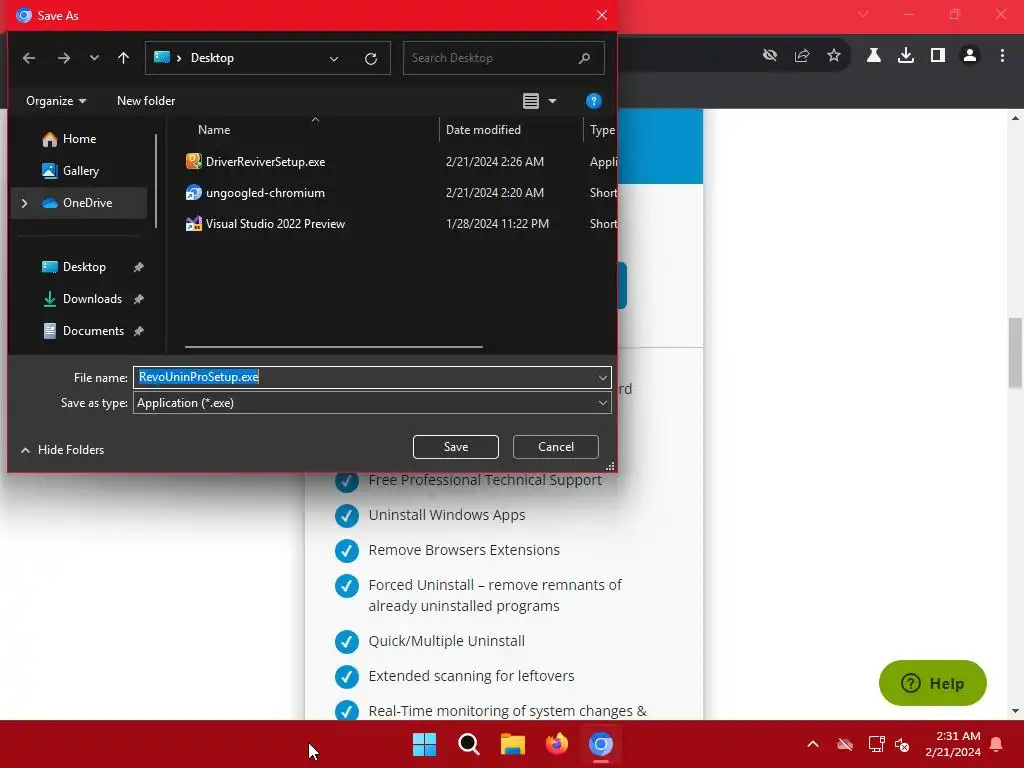Unpin Desktop via its pin icon
This screenshot has width=1024, height=768.
tap(138, 267)
